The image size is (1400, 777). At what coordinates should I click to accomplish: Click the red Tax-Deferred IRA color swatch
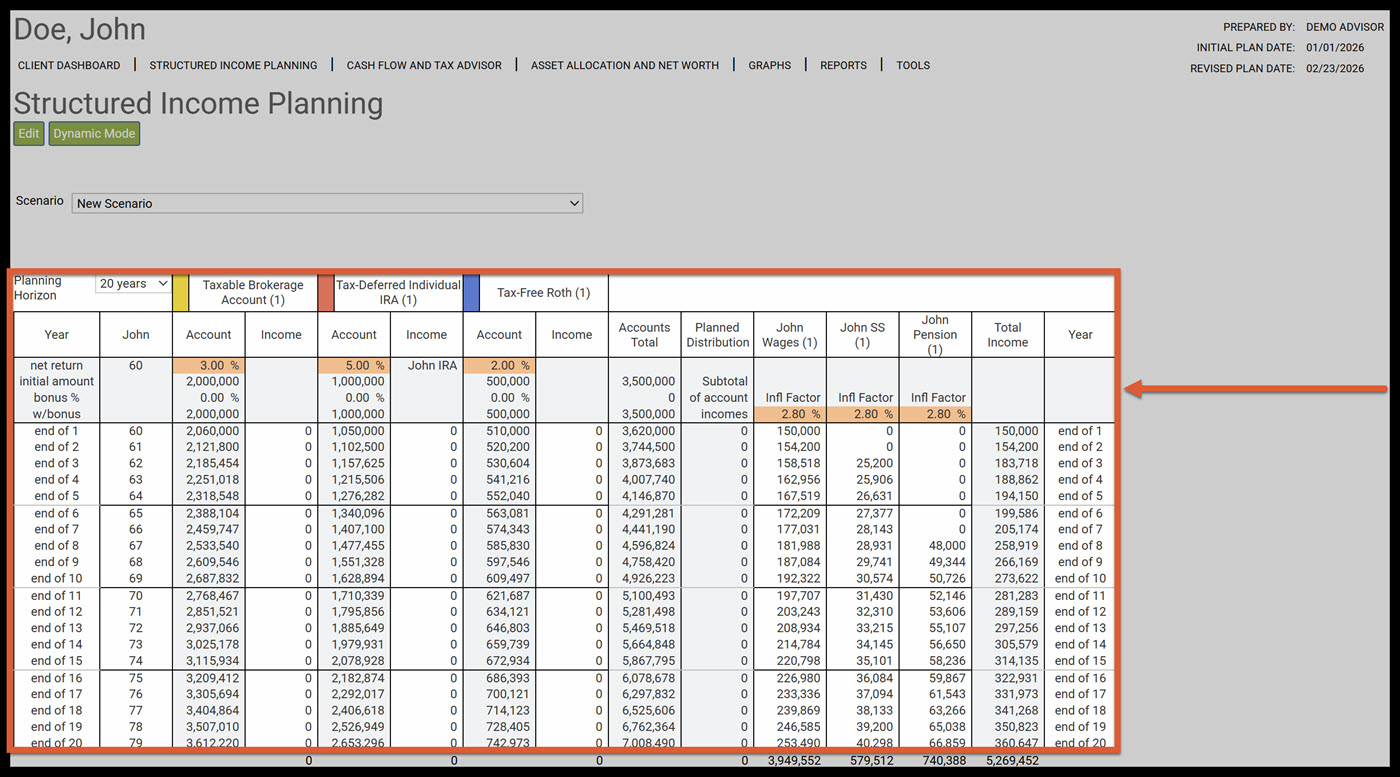[326, 292]
